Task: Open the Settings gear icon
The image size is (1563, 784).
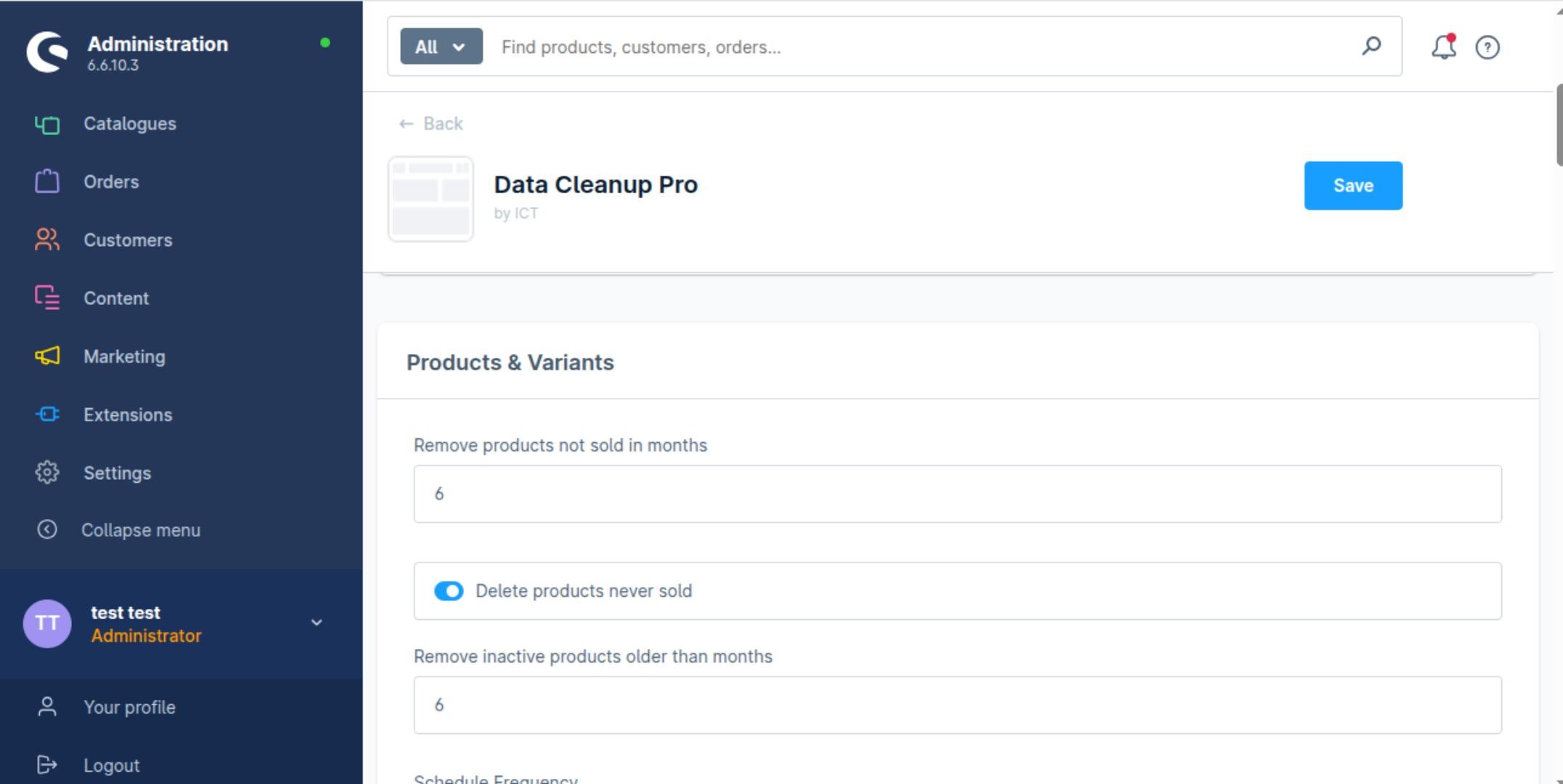Action: 47,473
